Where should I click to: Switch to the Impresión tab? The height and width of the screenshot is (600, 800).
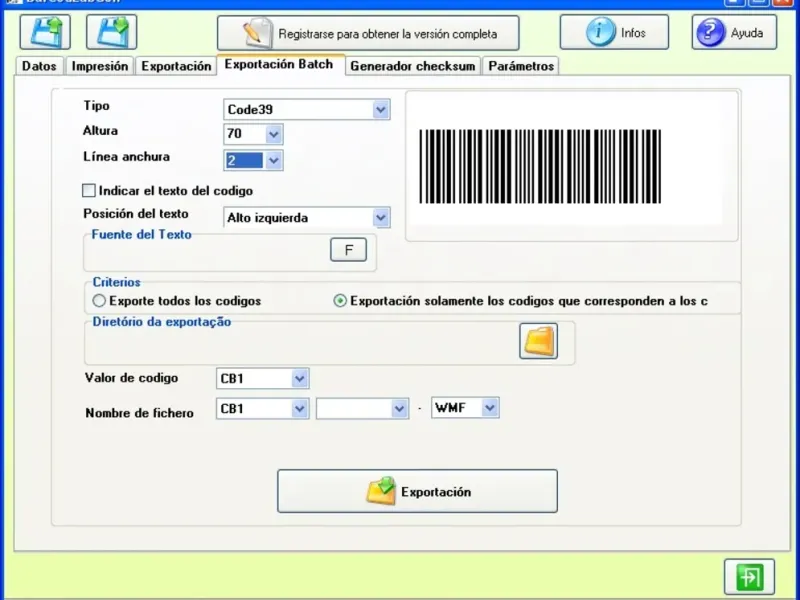(100, 66)
